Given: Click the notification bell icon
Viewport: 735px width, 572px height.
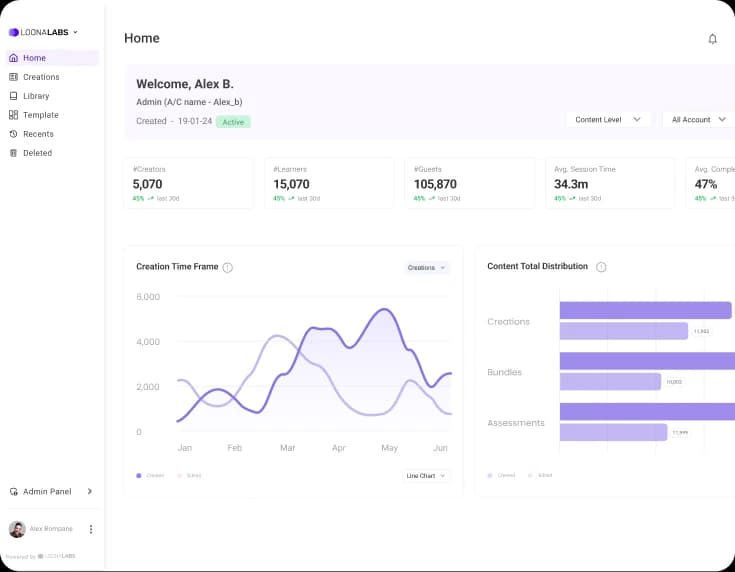Looking at the screenshot, I should pyautogui.click(x=712, y=39).
